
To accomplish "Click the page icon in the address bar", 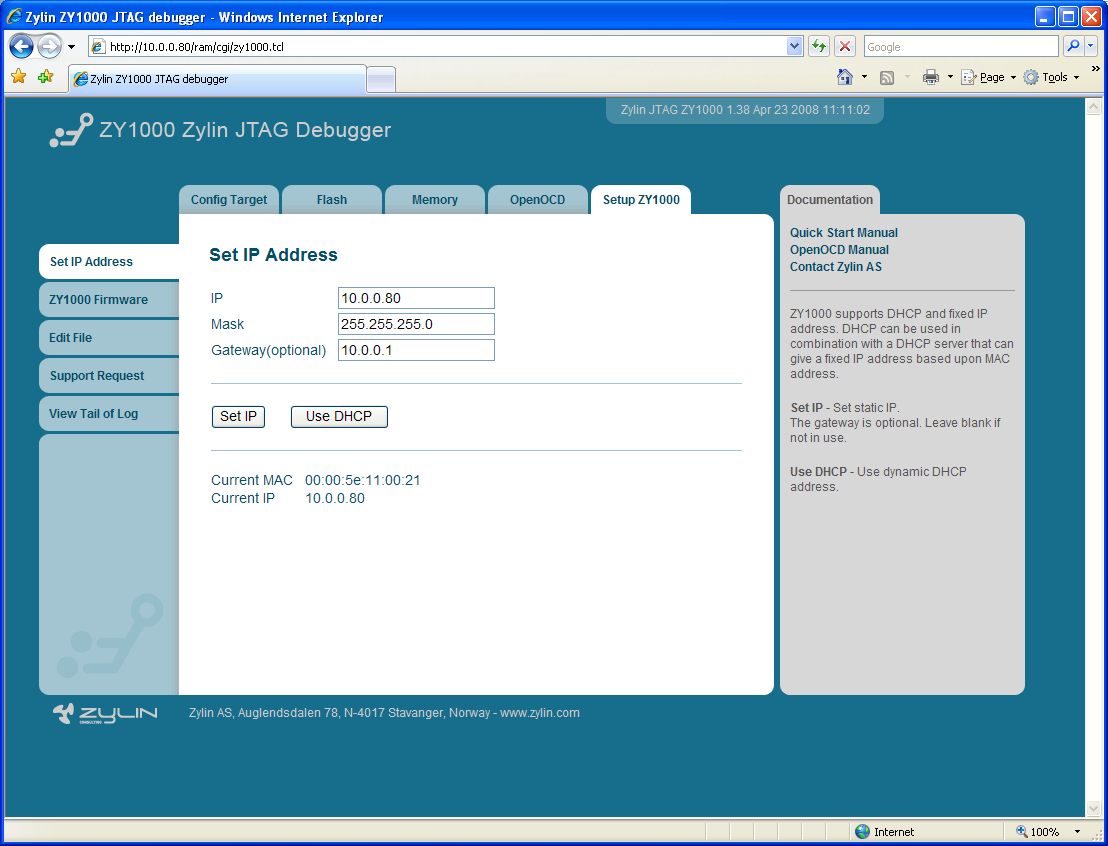I will pyautogui.click(x=99, y=47).
